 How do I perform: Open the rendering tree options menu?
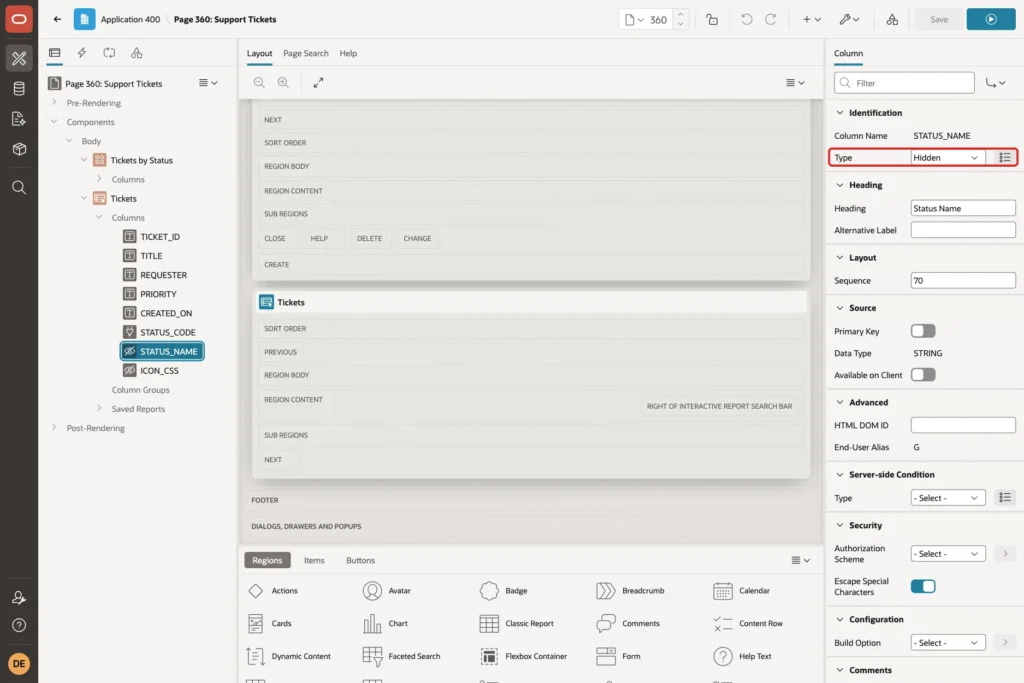(x=208, y=83)
